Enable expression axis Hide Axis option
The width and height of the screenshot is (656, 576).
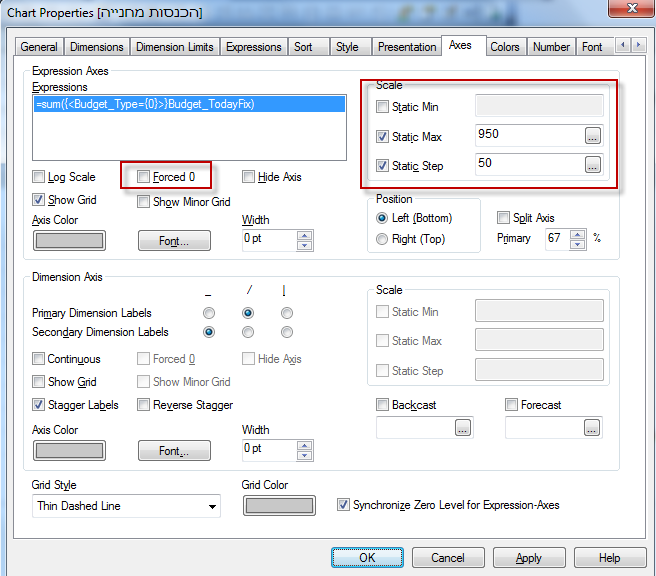pyautogui.click(x=248, y=177)
